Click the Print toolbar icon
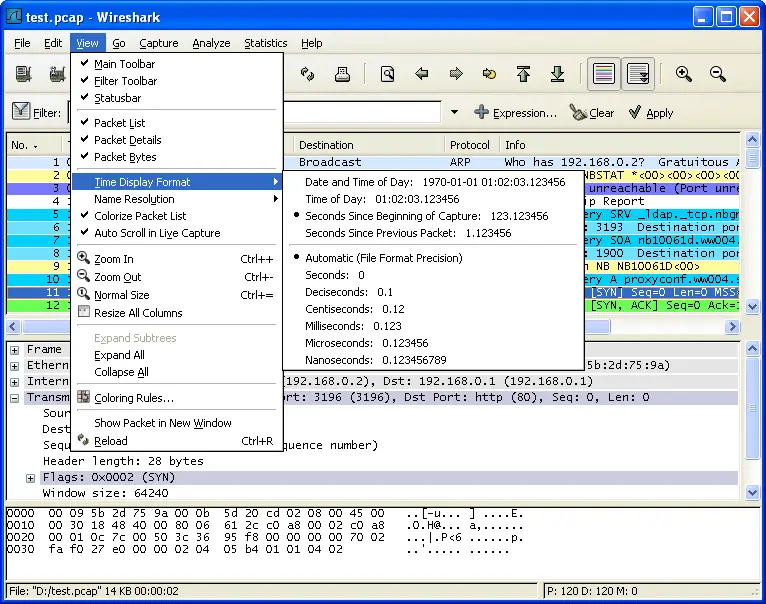The image size is (766, 604). 341,74
